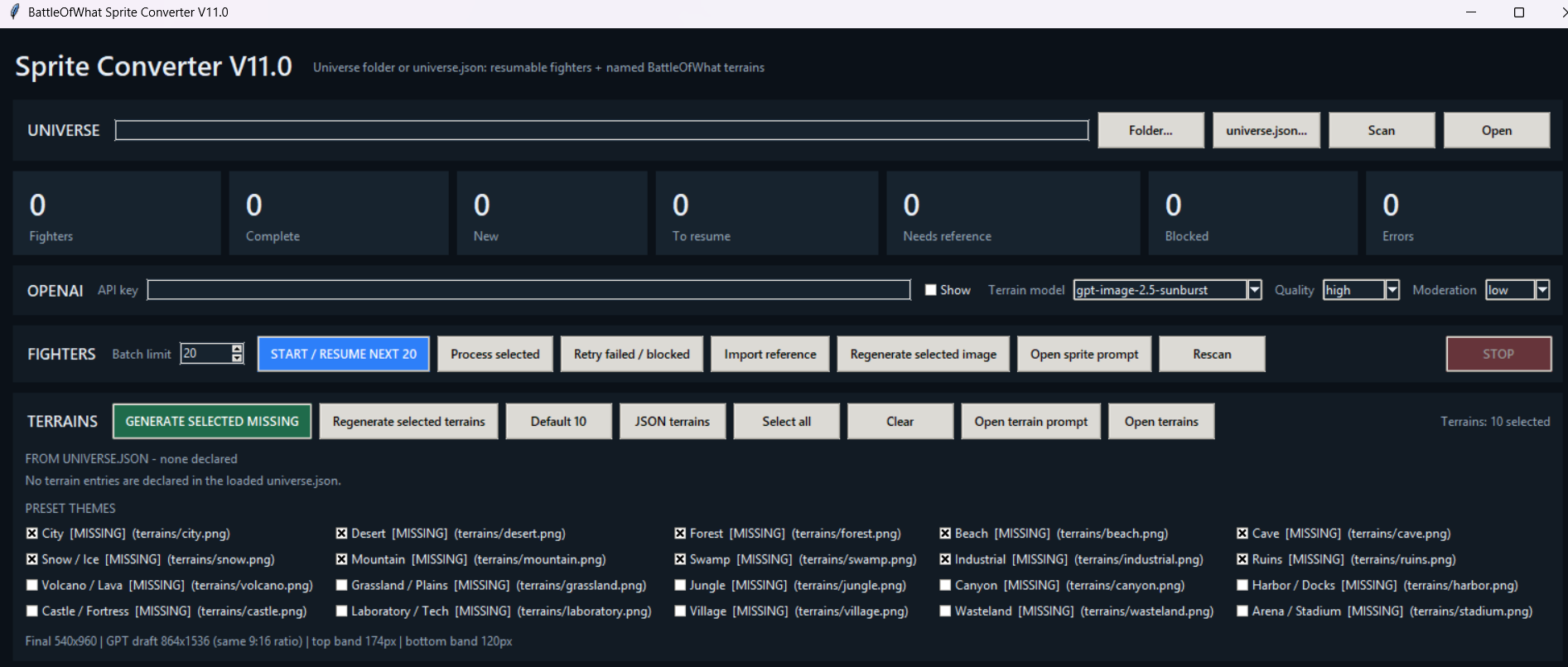1568x667 pixels.
Task: Decrease the Batch limit spinner value
Action: [x=237, y=359]
